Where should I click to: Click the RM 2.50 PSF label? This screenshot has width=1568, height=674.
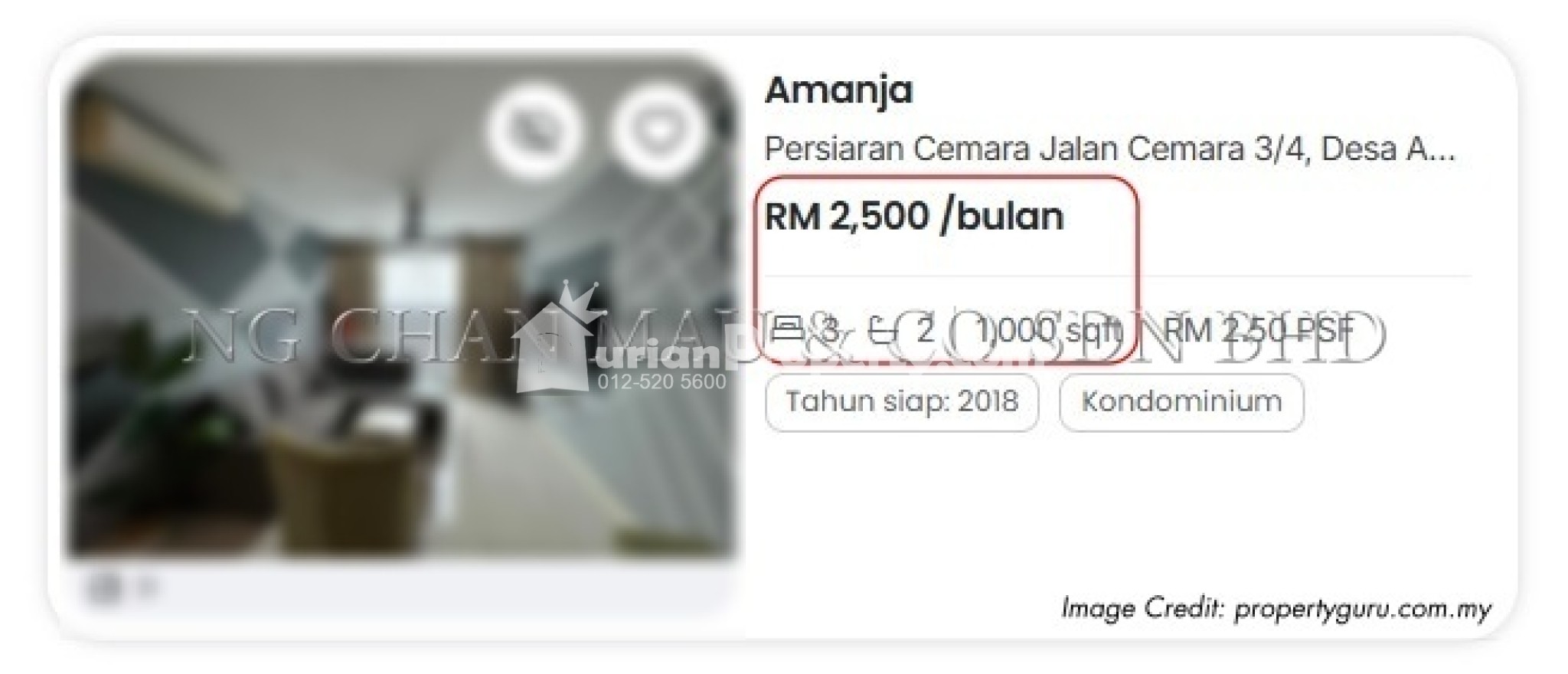coord(1257,331)
